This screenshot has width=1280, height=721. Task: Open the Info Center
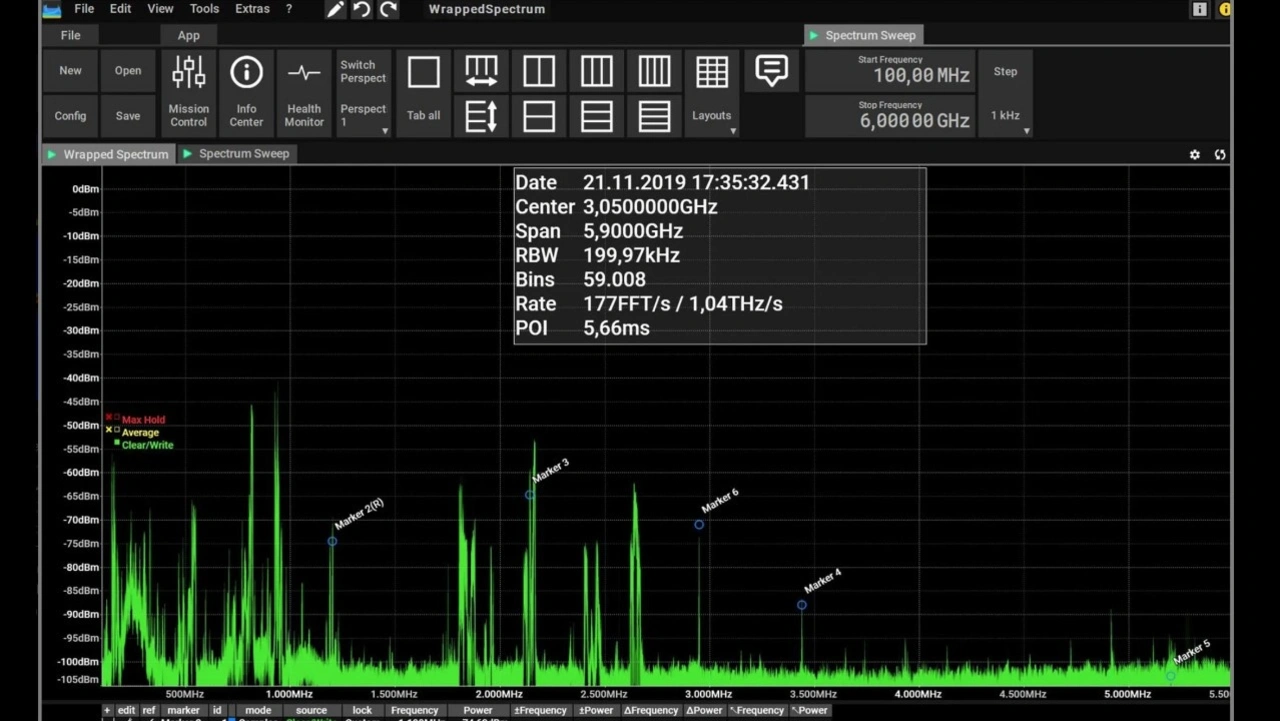pos(246,92)
